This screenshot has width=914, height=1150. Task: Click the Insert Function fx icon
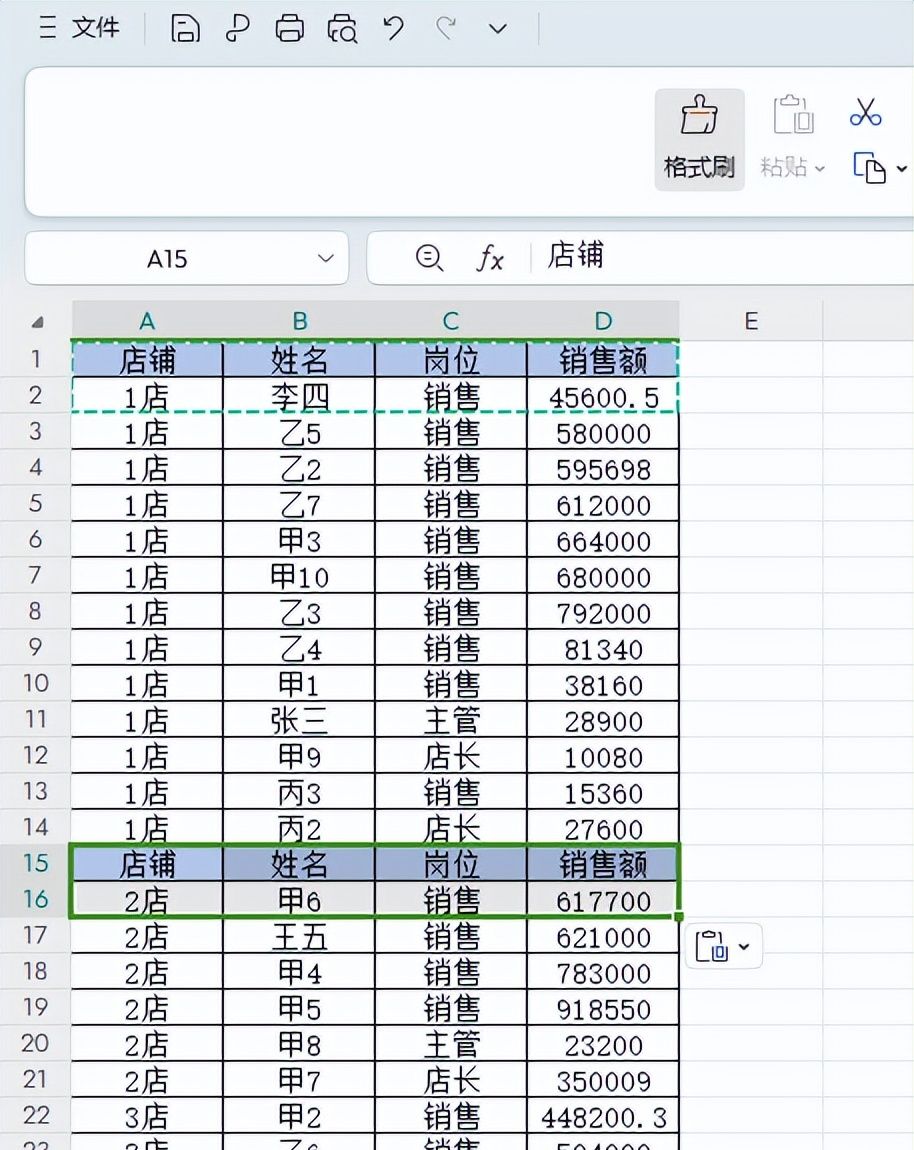click(x=489, y=256)
